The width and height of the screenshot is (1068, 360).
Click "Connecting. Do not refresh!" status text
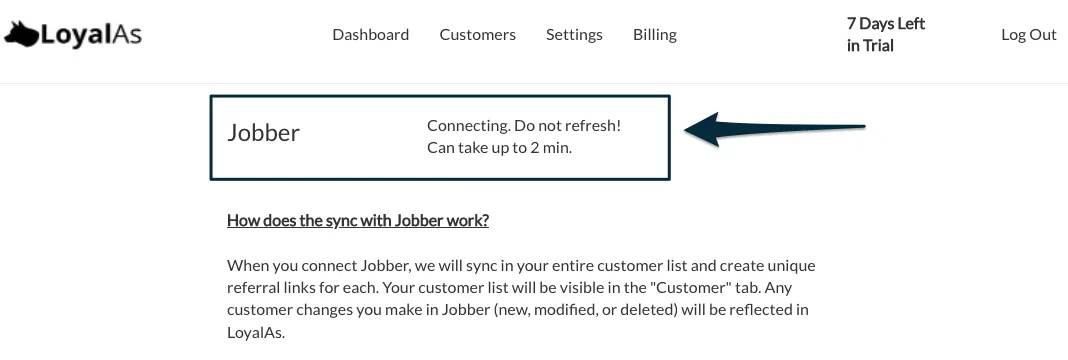coord(524,126)
